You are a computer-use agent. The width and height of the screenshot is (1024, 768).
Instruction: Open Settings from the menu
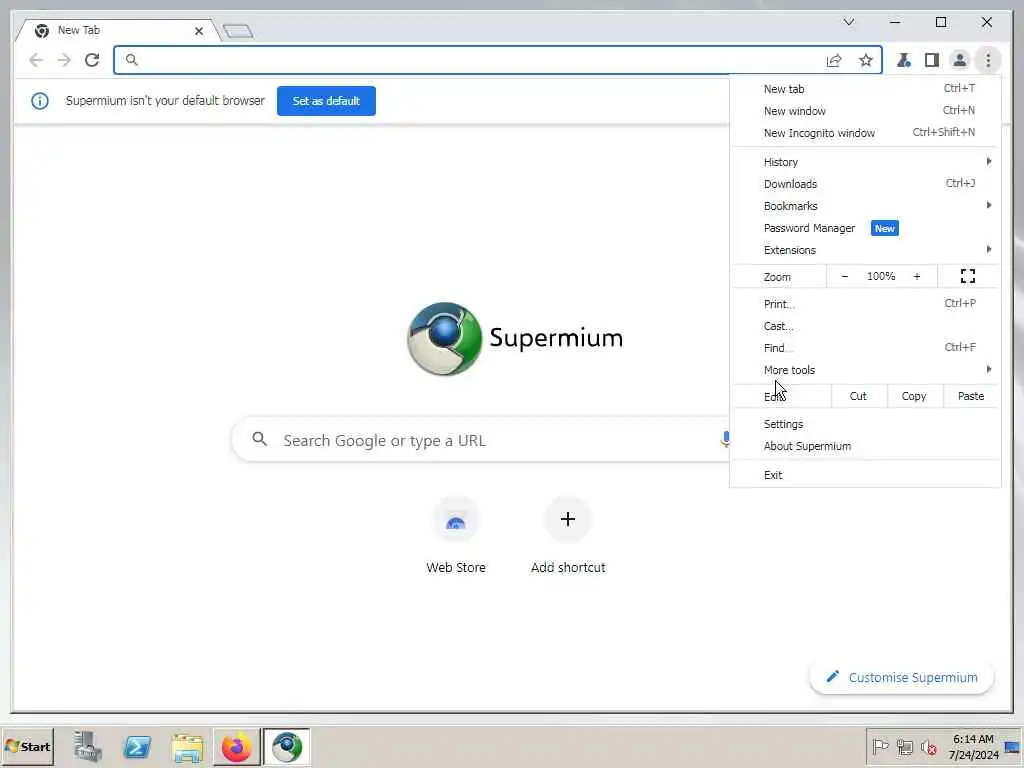(866, 424)
